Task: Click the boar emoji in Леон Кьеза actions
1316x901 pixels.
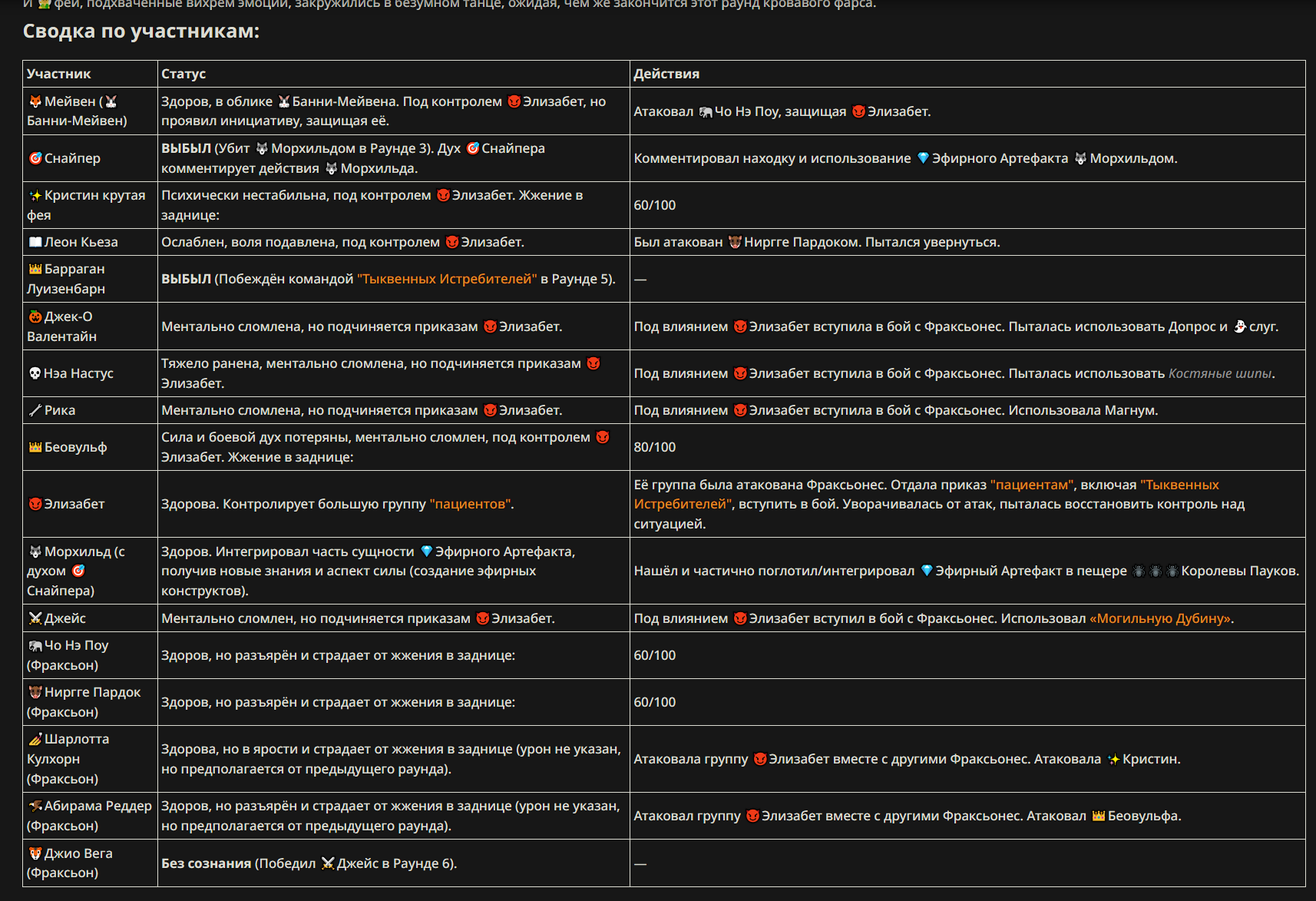Action: coord(735,242)
